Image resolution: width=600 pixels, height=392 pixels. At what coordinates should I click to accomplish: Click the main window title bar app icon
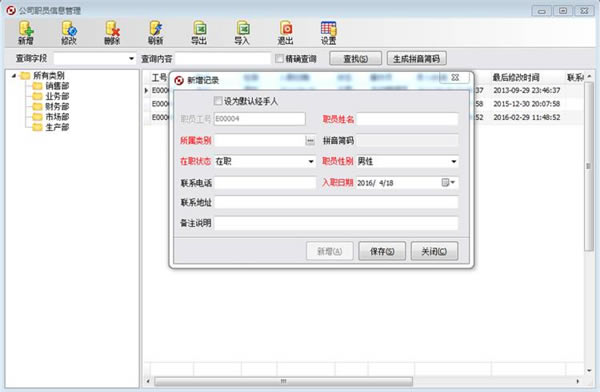(x=11, y=10)
